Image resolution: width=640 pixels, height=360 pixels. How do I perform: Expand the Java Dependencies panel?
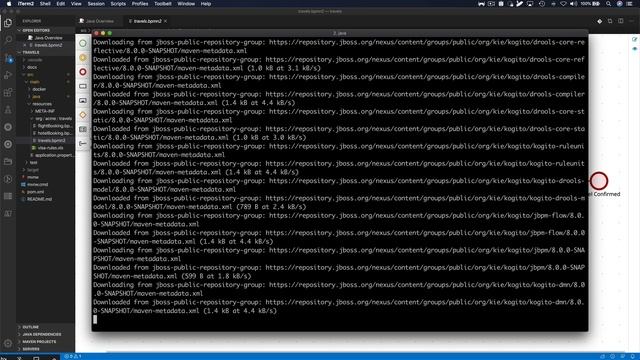[45, 334]
